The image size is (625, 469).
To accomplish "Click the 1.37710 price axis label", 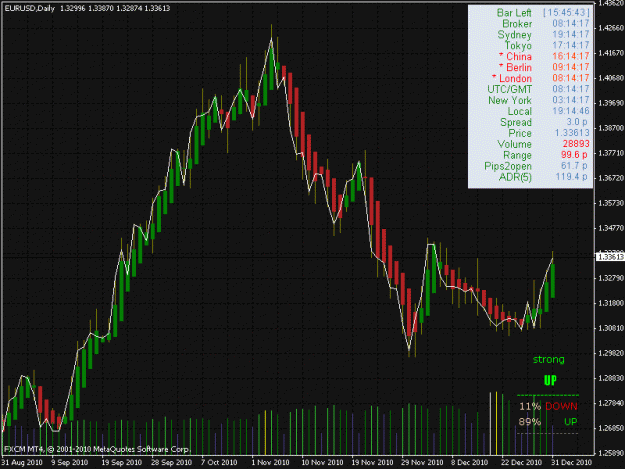I will [x=611, y=153].
